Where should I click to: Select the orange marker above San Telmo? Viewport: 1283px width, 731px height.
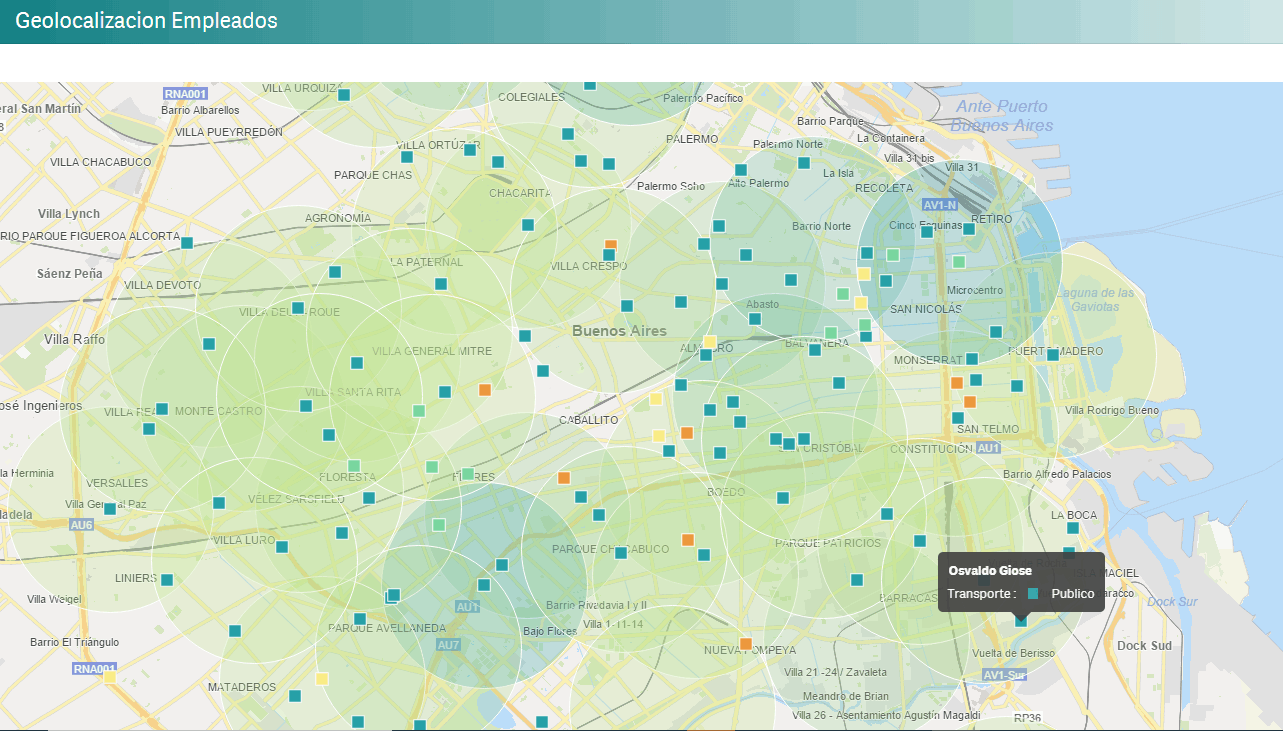pos(969,402)
